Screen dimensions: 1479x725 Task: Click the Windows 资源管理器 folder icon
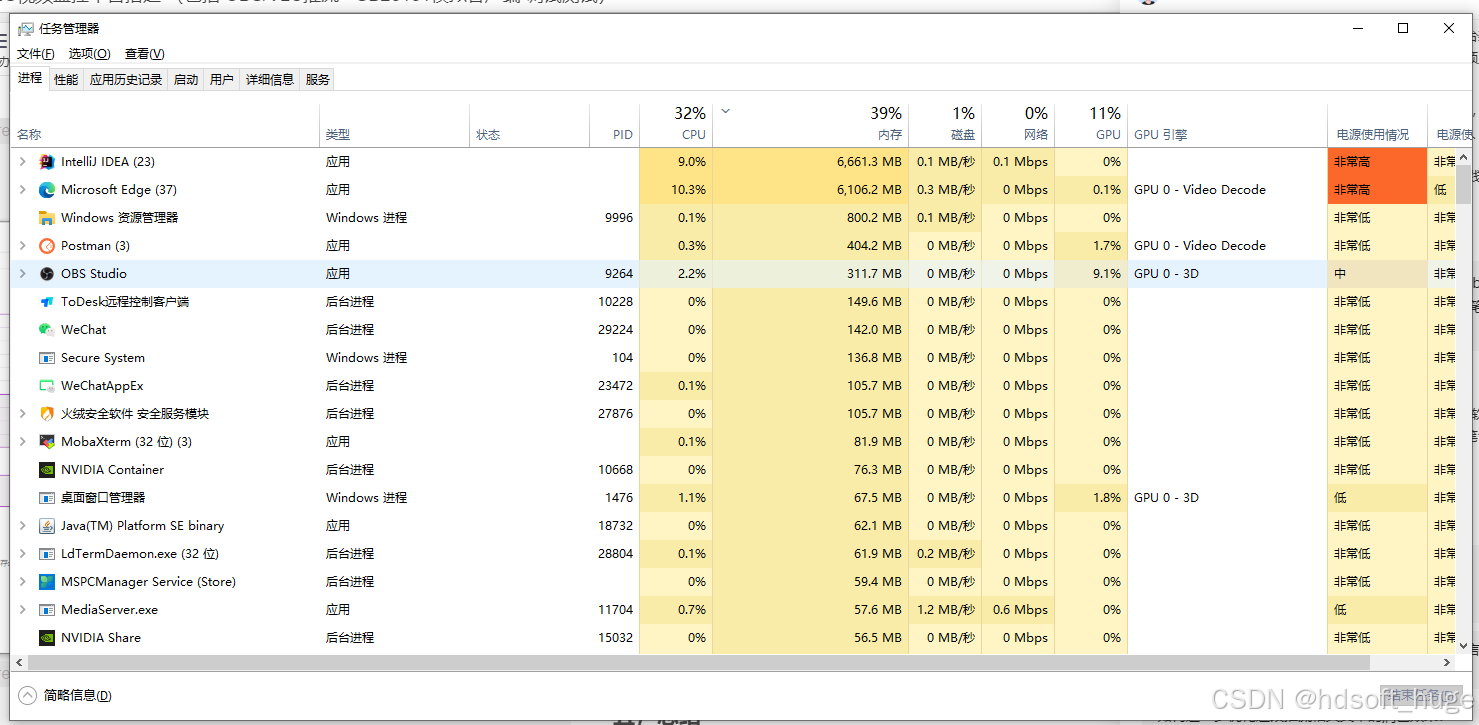46,217
